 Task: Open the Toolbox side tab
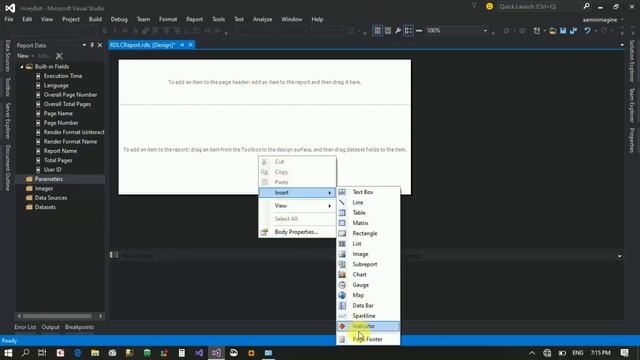(7, 87)
